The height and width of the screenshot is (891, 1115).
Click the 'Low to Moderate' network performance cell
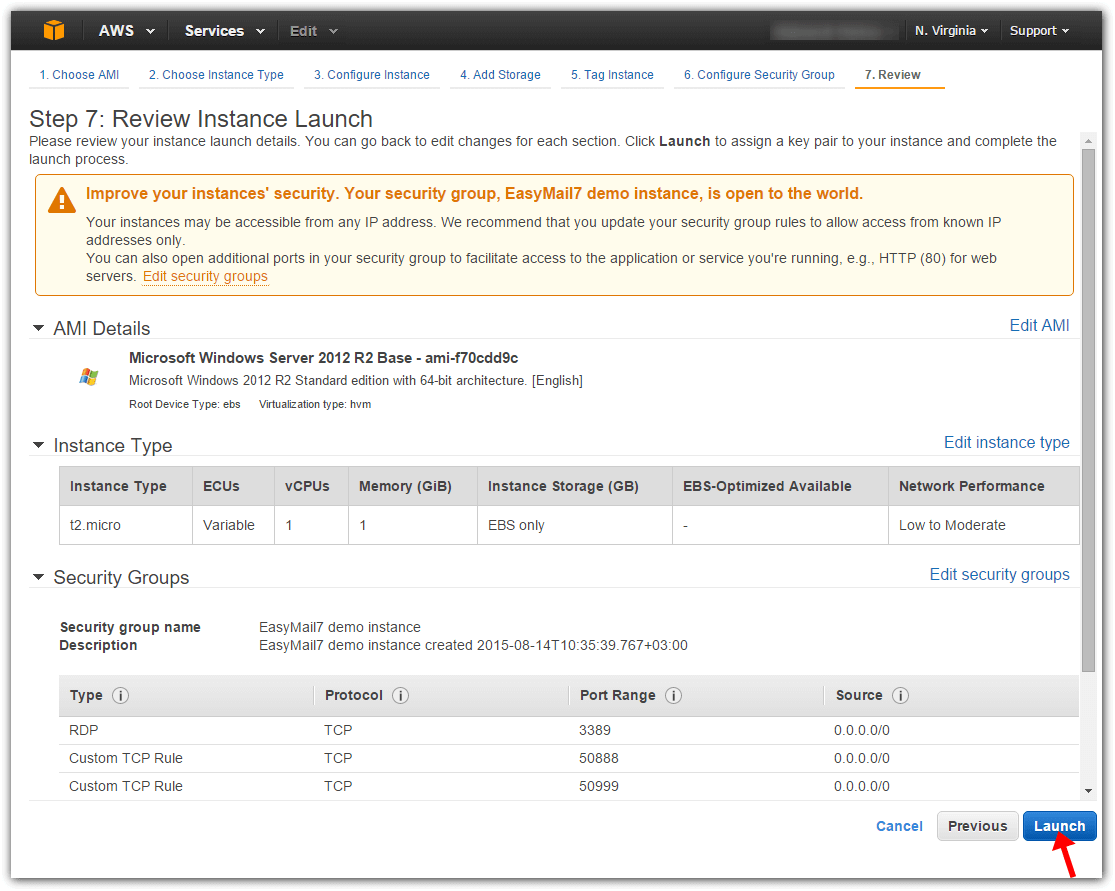[x=983, y=525]
